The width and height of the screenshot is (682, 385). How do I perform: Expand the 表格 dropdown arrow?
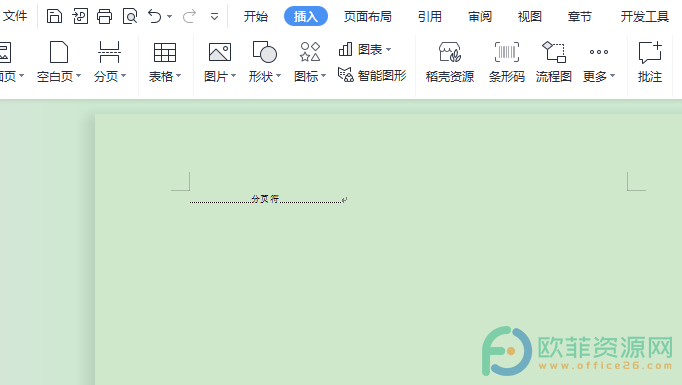point(178,76)
